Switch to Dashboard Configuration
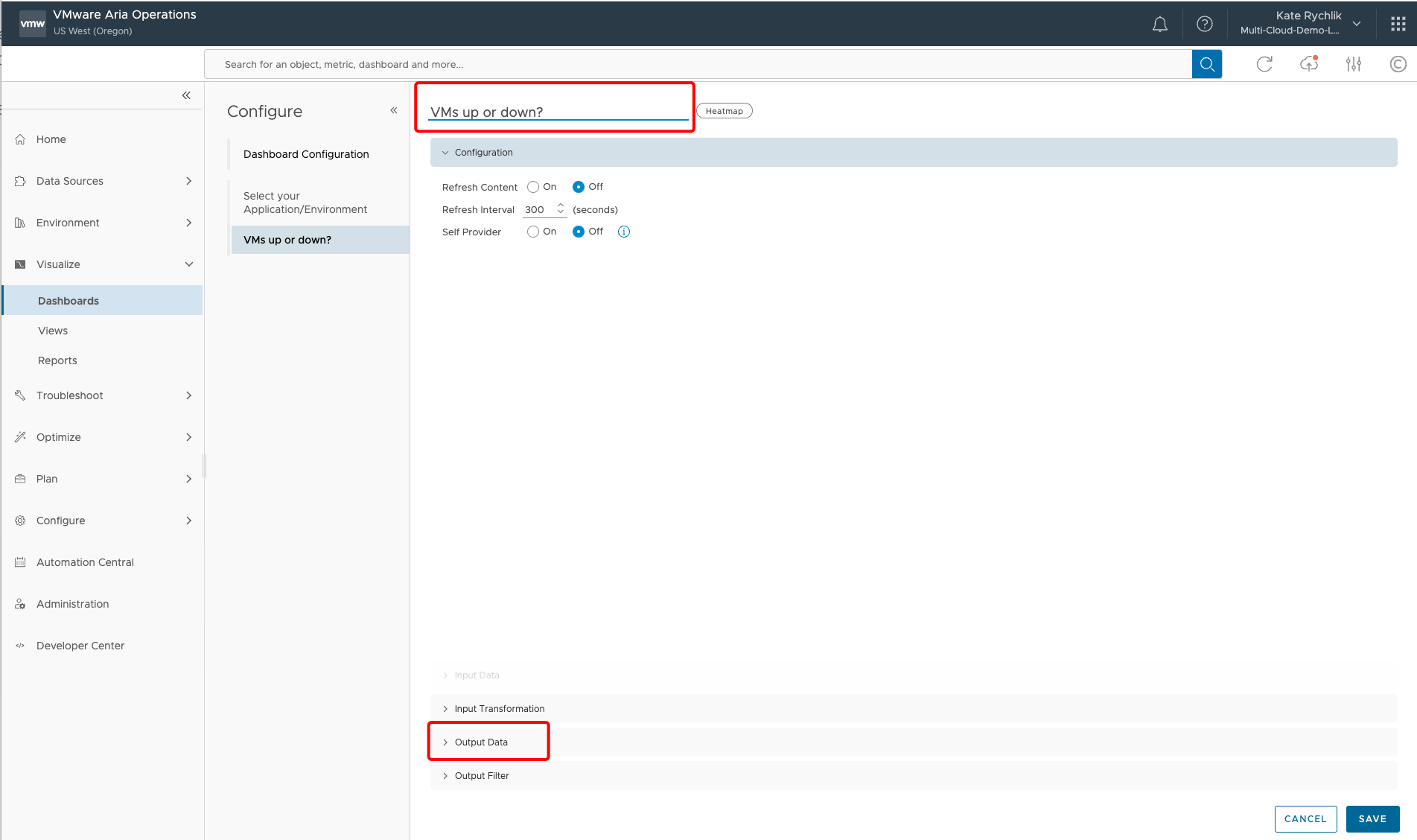Viewport: 1417px width, 840px height. tap(305, 154)
